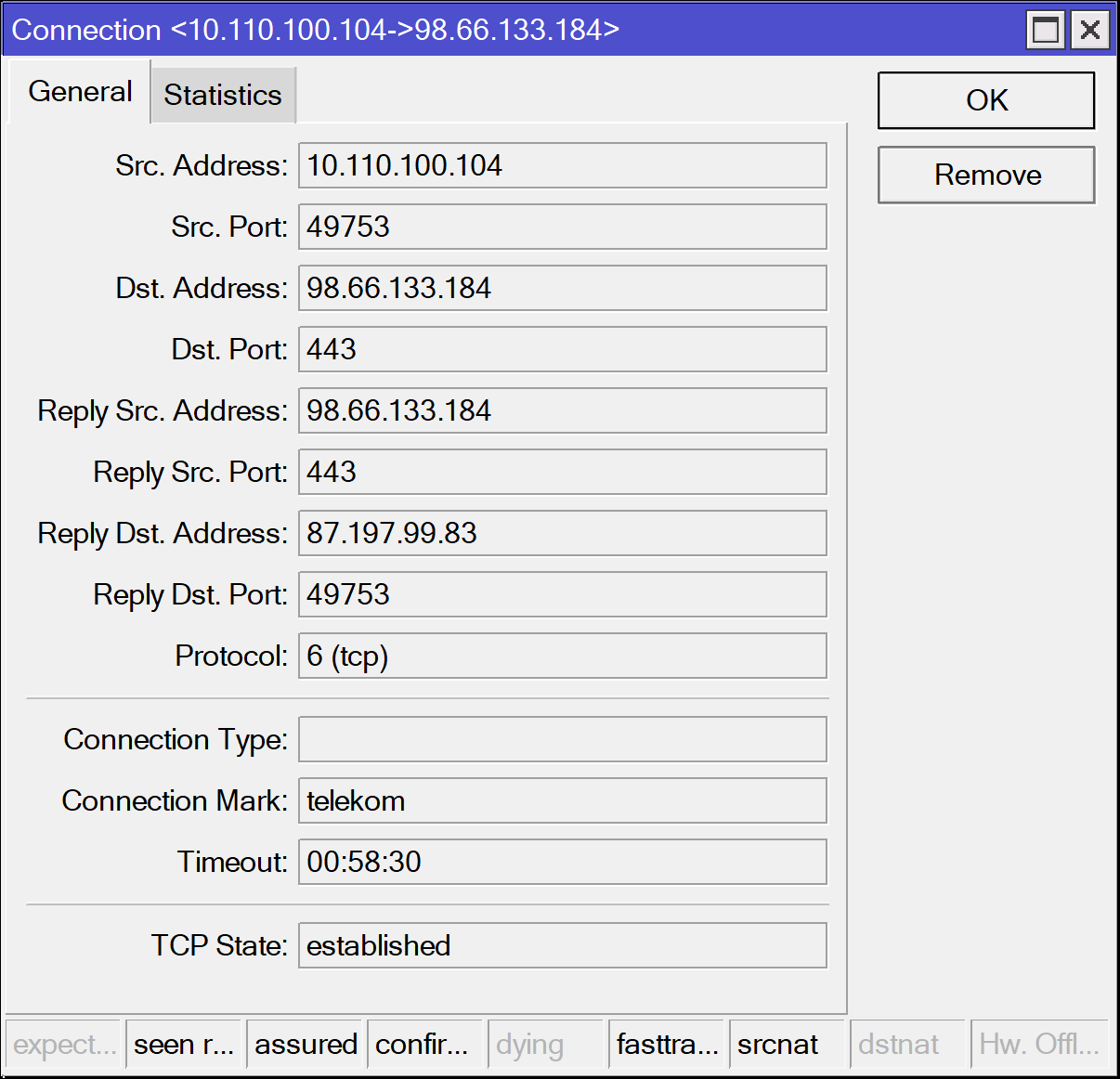Switch to the Statistics tab
The width and height of the screenshot is (1120, 1079).
[222, 94]
